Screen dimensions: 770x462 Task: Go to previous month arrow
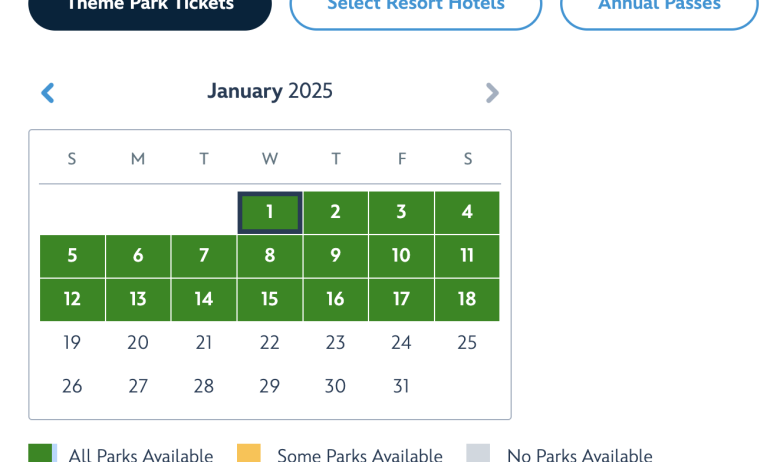[48, 93]
